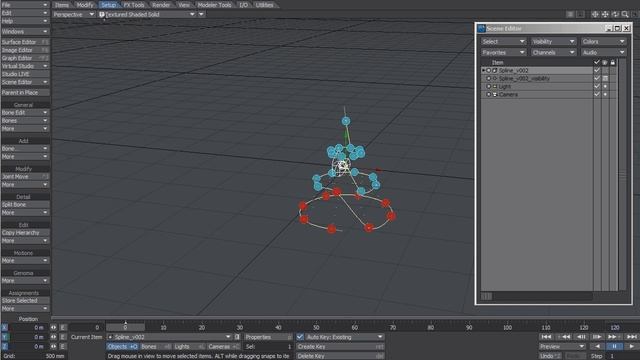Click the Camera item icon in Scene Editor
Image resolution: width=640 pixels, height=360 pixels.
click(495, 94)
